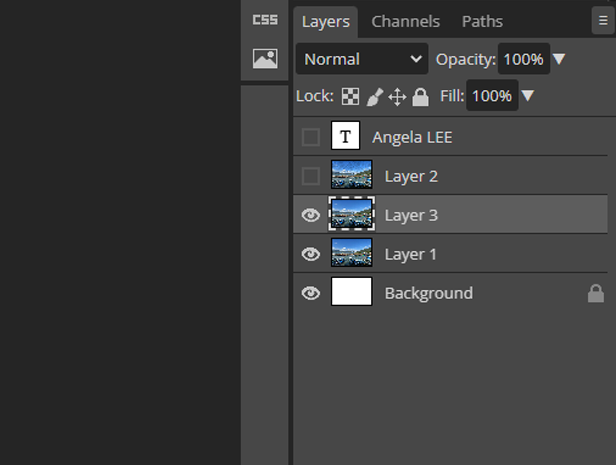Viewport: 616px width, 465px height.
Task: Open the CSS panel icon
Action: [x=265, y=20]
